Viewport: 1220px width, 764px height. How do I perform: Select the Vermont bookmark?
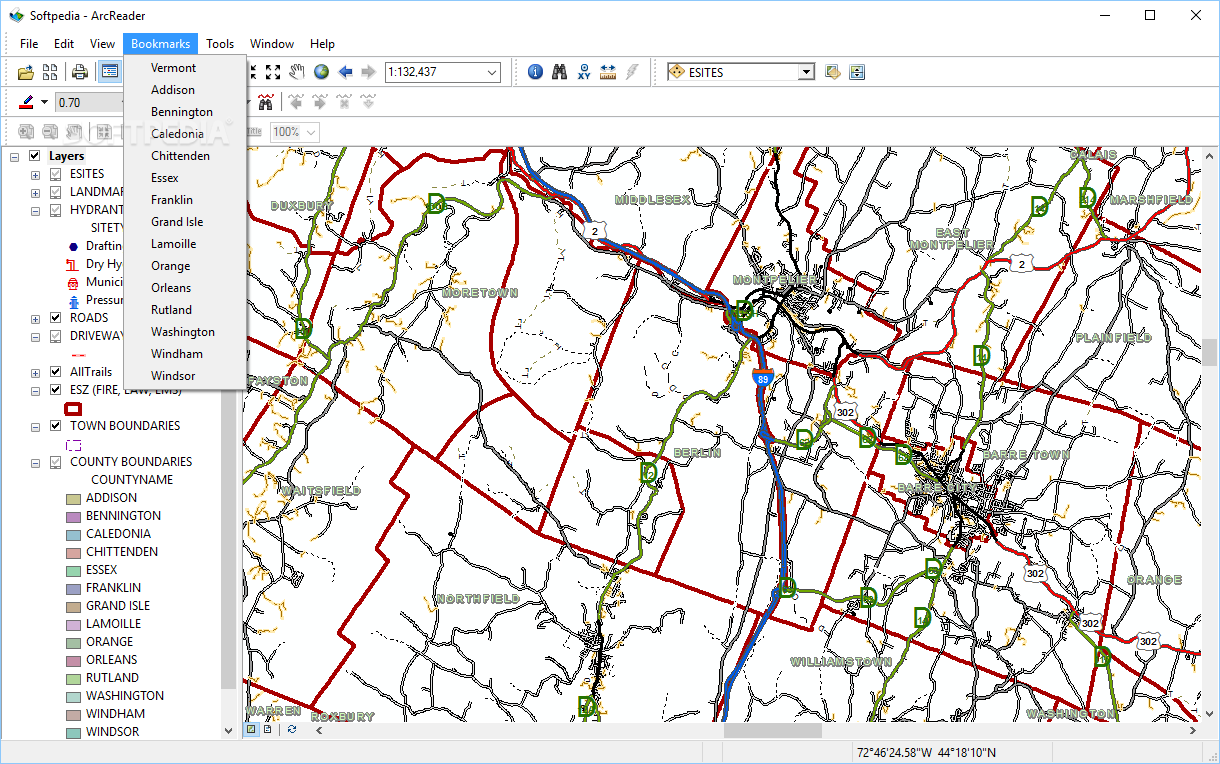click(x=174, y=68)
